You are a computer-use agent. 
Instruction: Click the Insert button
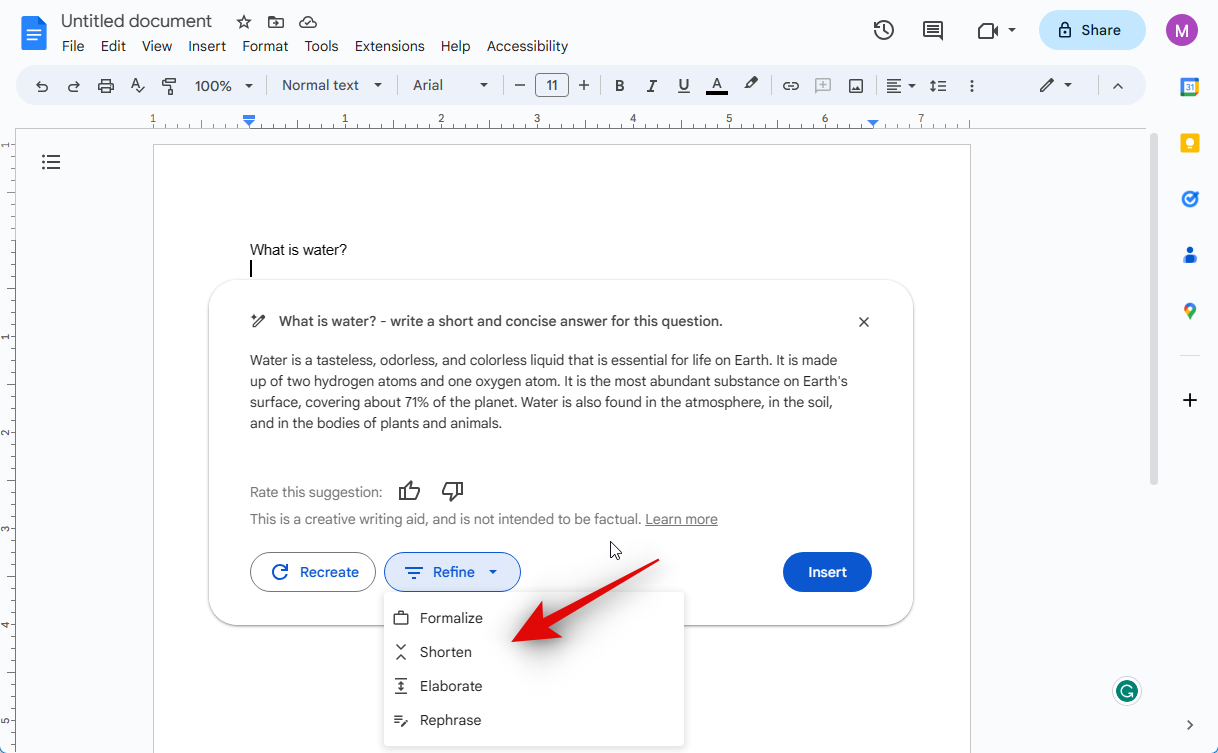pos(827,572)
